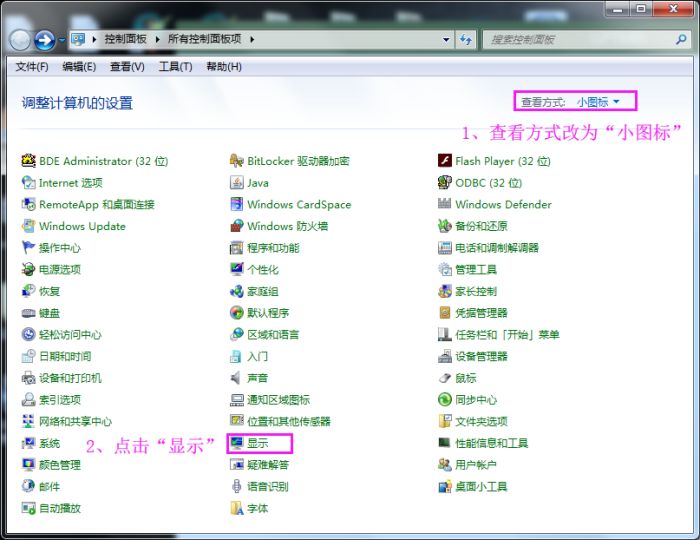Click the Back navigation button
This screenshot has height=540, width=700.
[20, 40]
